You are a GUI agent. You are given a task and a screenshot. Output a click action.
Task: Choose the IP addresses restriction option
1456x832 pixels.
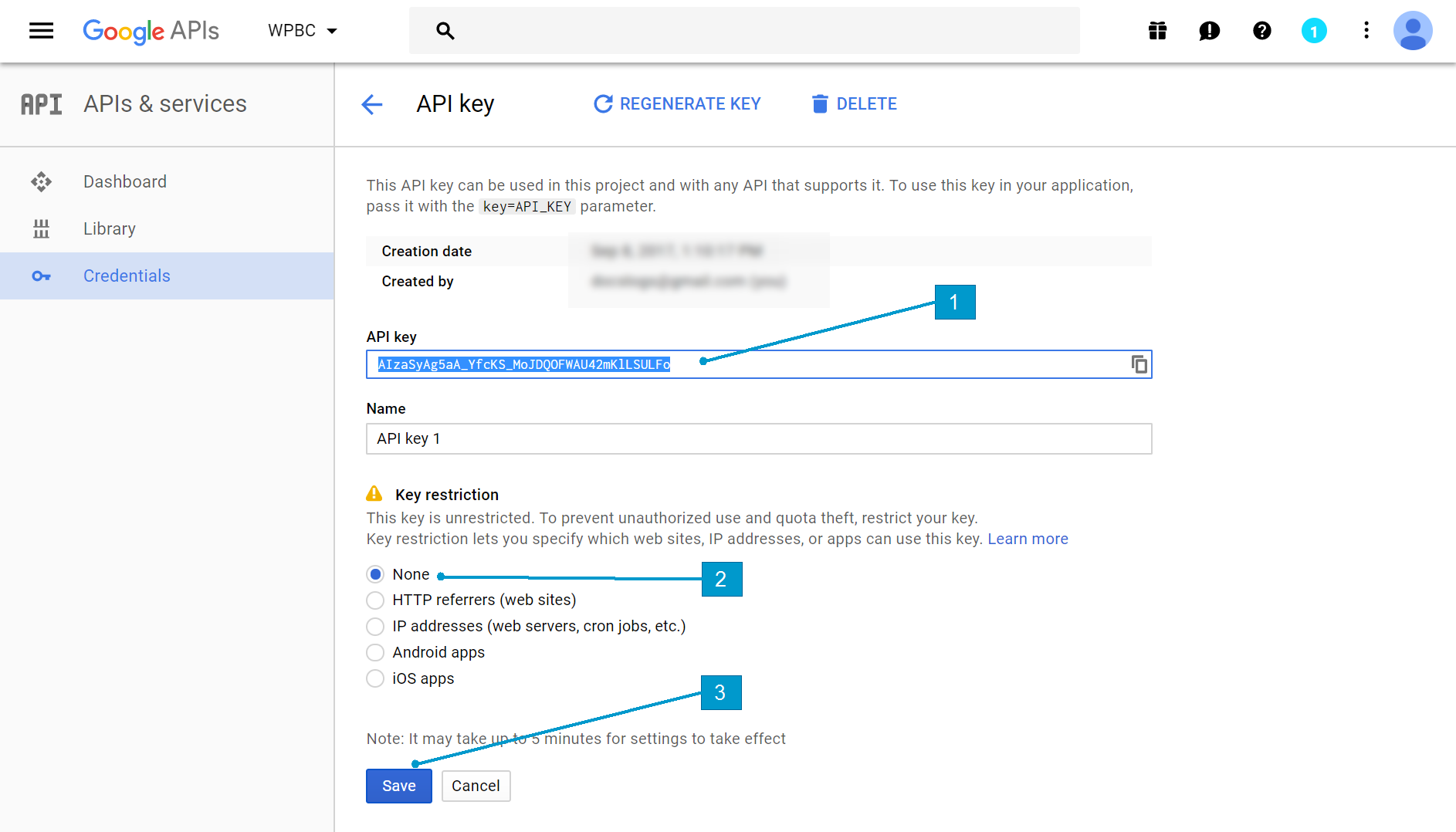click(x=375, y=626)
